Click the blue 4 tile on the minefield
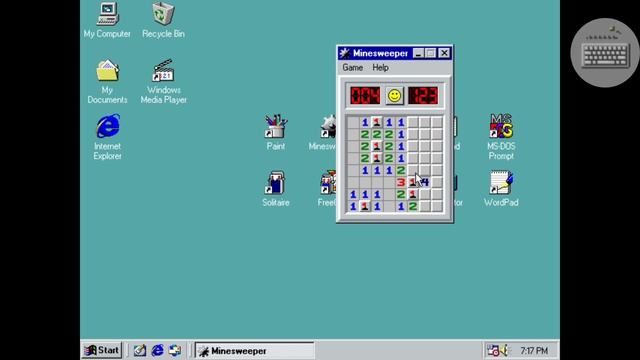 pos(425,182)
